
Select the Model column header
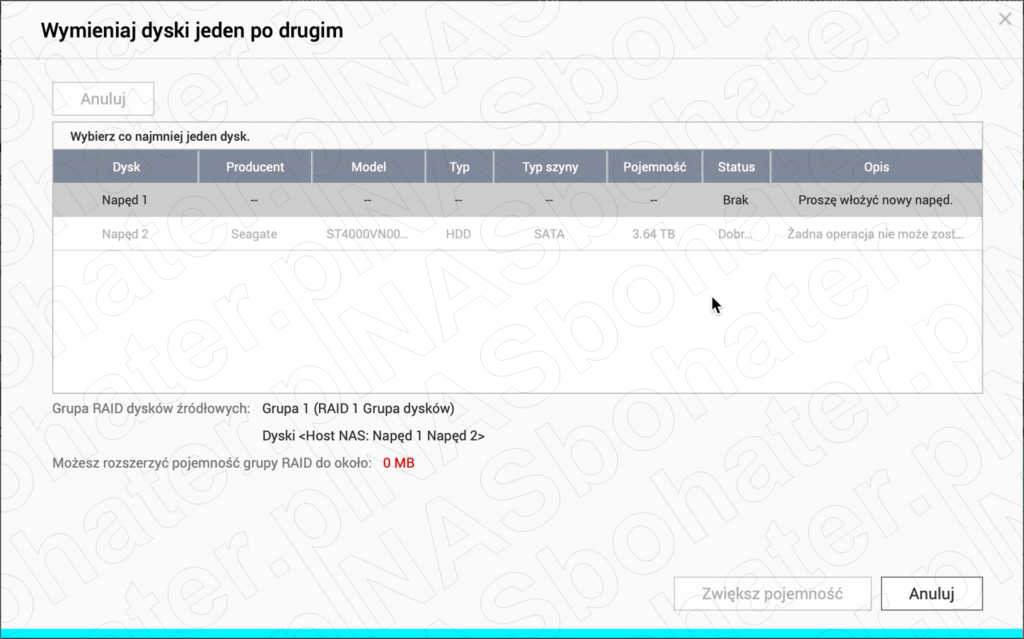(x=368, y=167)
